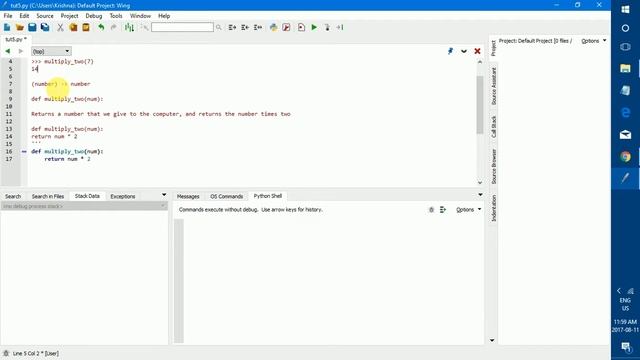Image resolution: width=640 pixels, height=360 pixels.
Task: Open the Help menu
Action: coord(164,16)
